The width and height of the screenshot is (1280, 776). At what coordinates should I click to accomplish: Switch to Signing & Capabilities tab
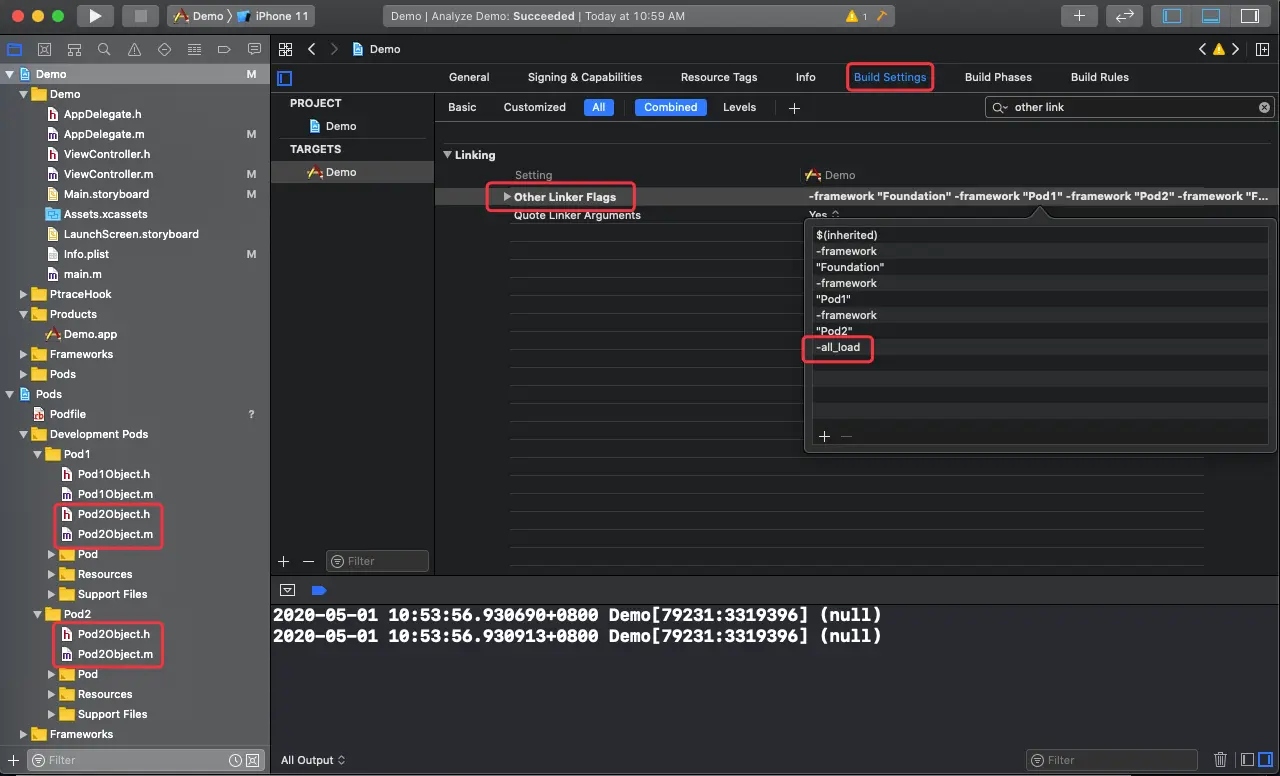click(x=585, y=77)
